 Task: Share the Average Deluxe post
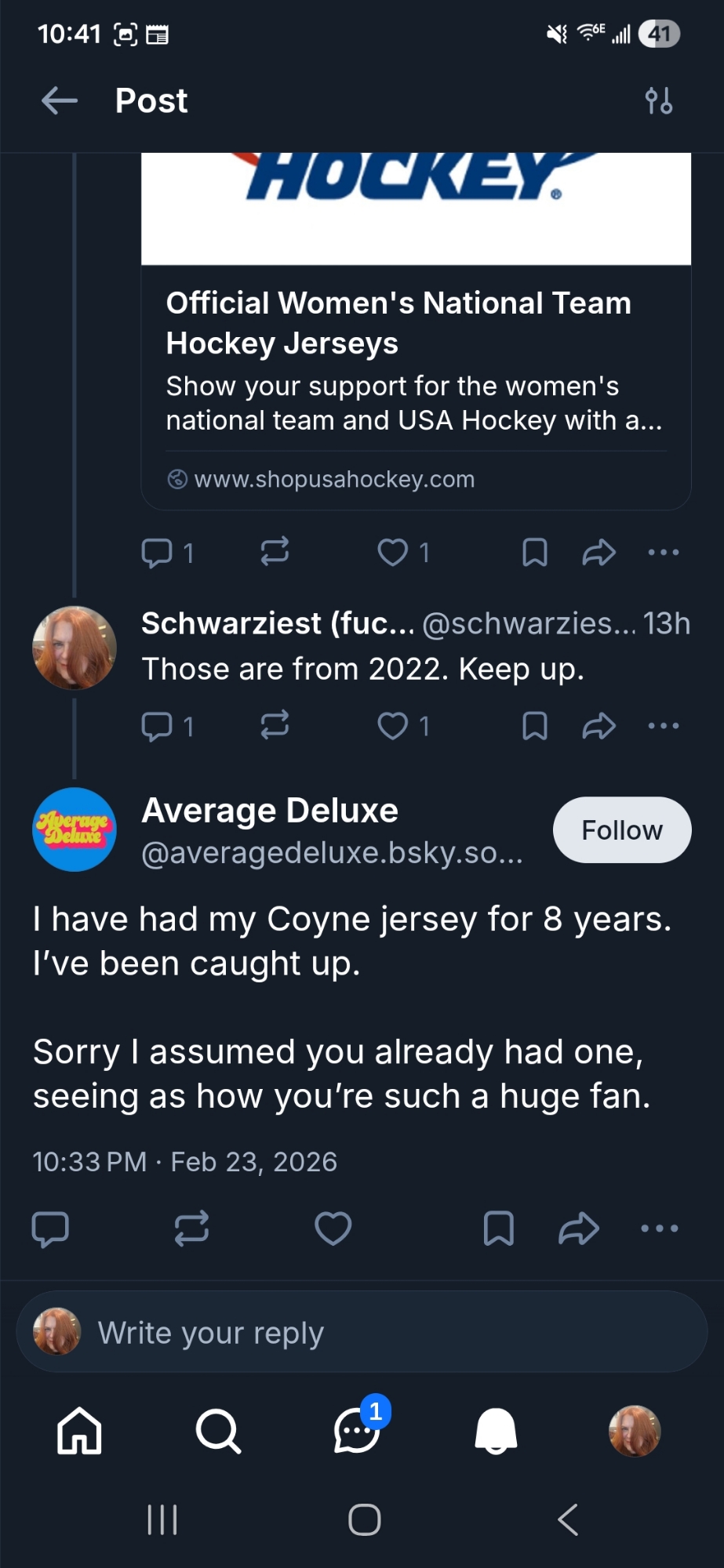point(579,1229)
